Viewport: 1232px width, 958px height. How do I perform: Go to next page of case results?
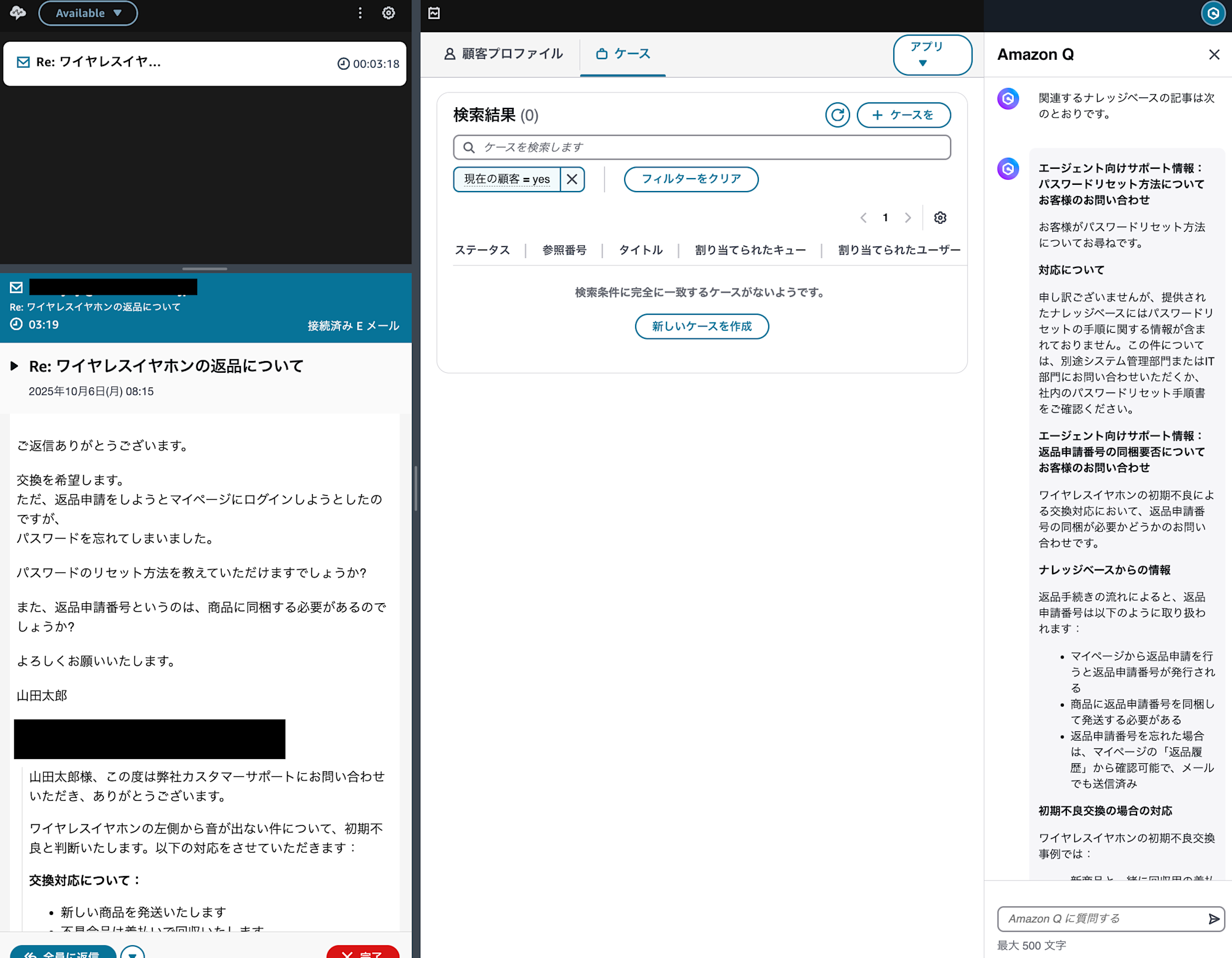click(x=907, y=217)
